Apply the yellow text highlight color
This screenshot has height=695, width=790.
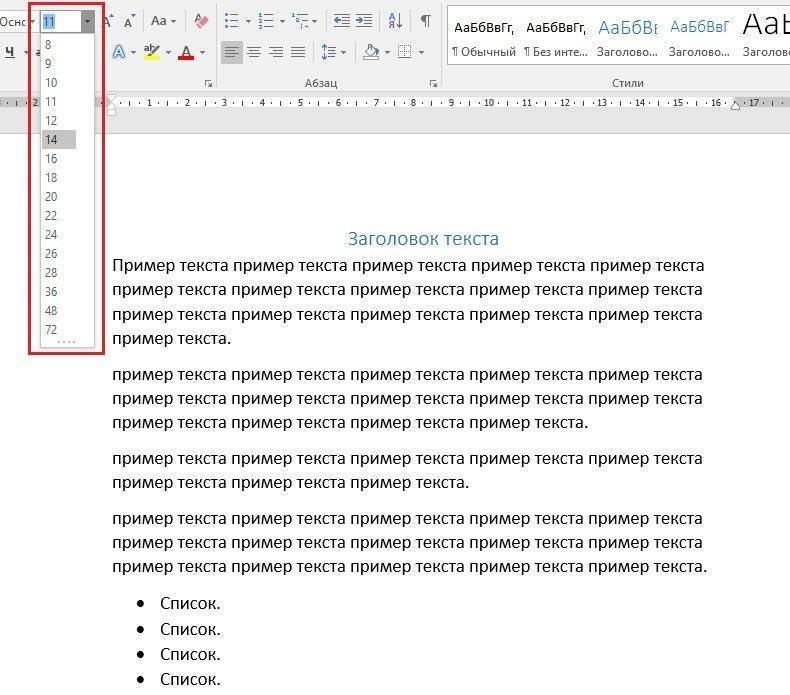pos(151,51)
